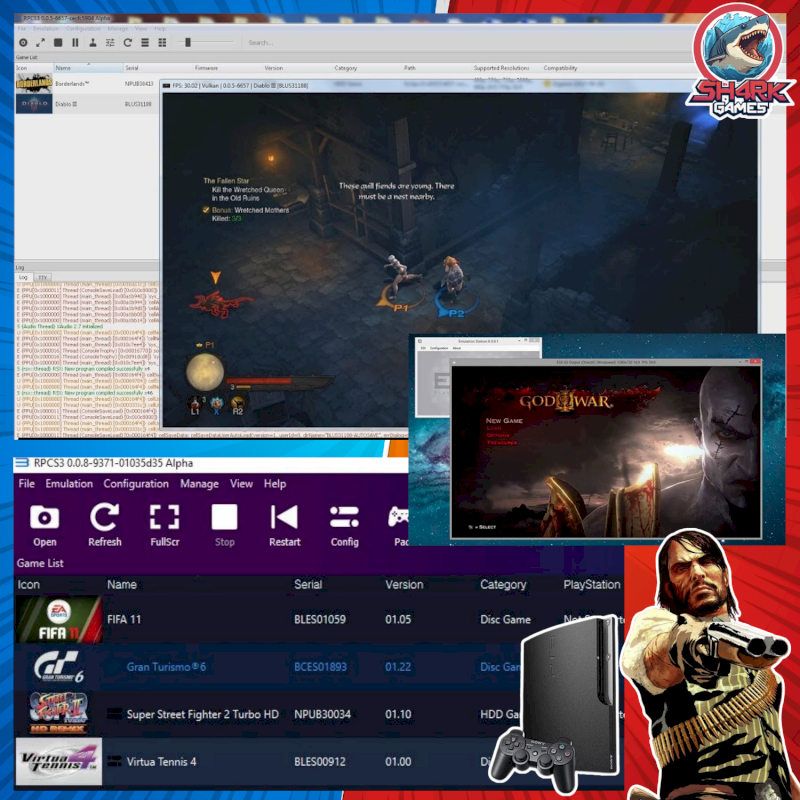This screenshot has height=800, width=800.
Task: Click the square Stop icon in the light RPCS3 toolbar
Action: (x=58, y=43)
